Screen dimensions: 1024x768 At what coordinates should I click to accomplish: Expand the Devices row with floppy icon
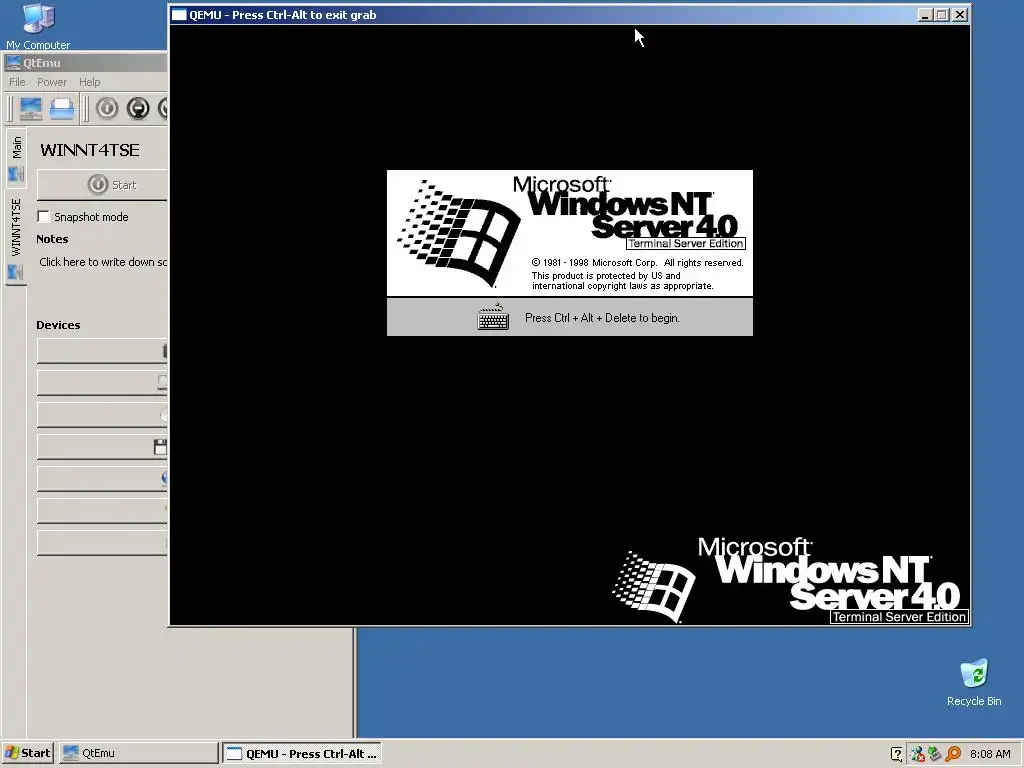[103, 447]
